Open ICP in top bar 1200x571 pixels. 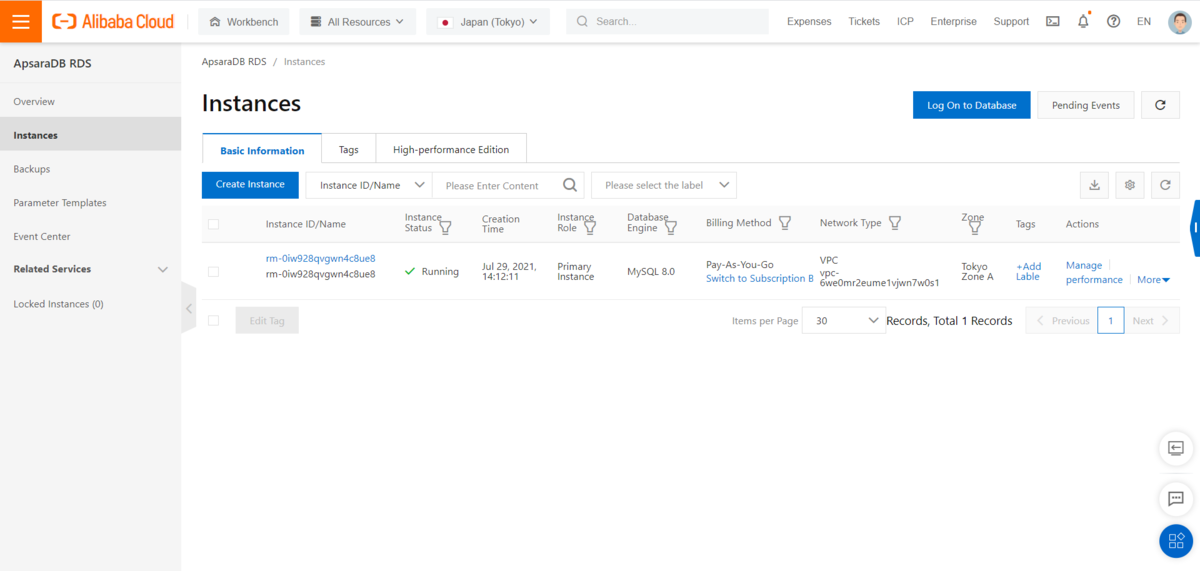coord(905,21)
